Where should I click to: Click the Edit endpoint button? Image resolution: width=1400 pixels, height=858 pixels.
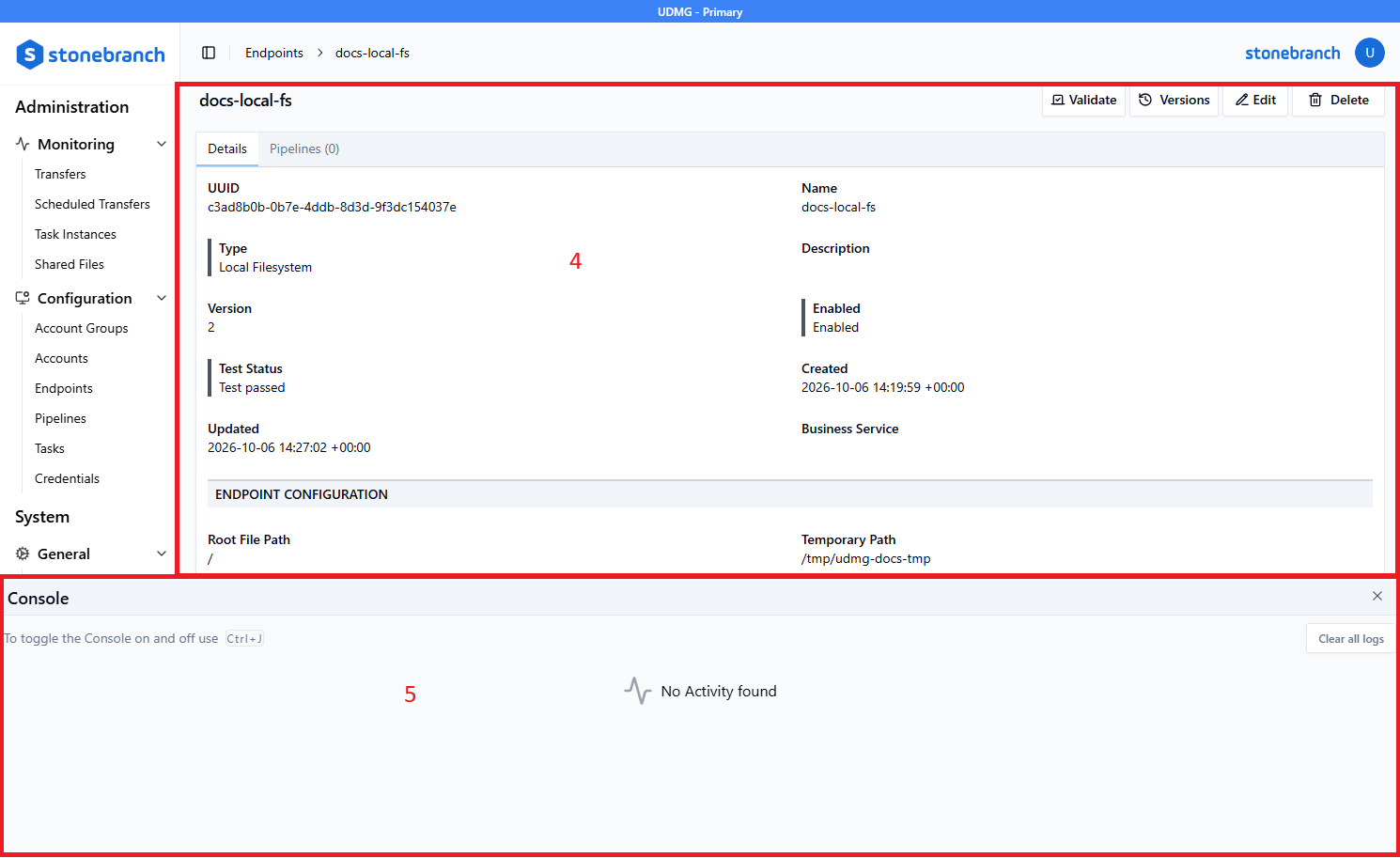point(1255,100)
